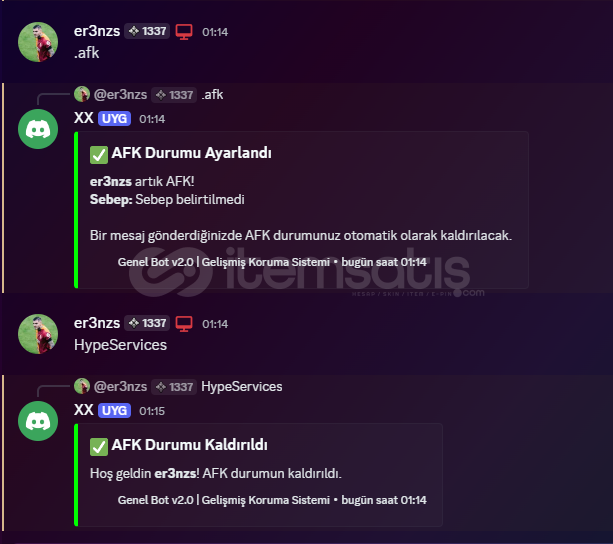Click the desktop icon beside the HypeServices message
This screenshot has width=613, height=544.
point(184,324)
